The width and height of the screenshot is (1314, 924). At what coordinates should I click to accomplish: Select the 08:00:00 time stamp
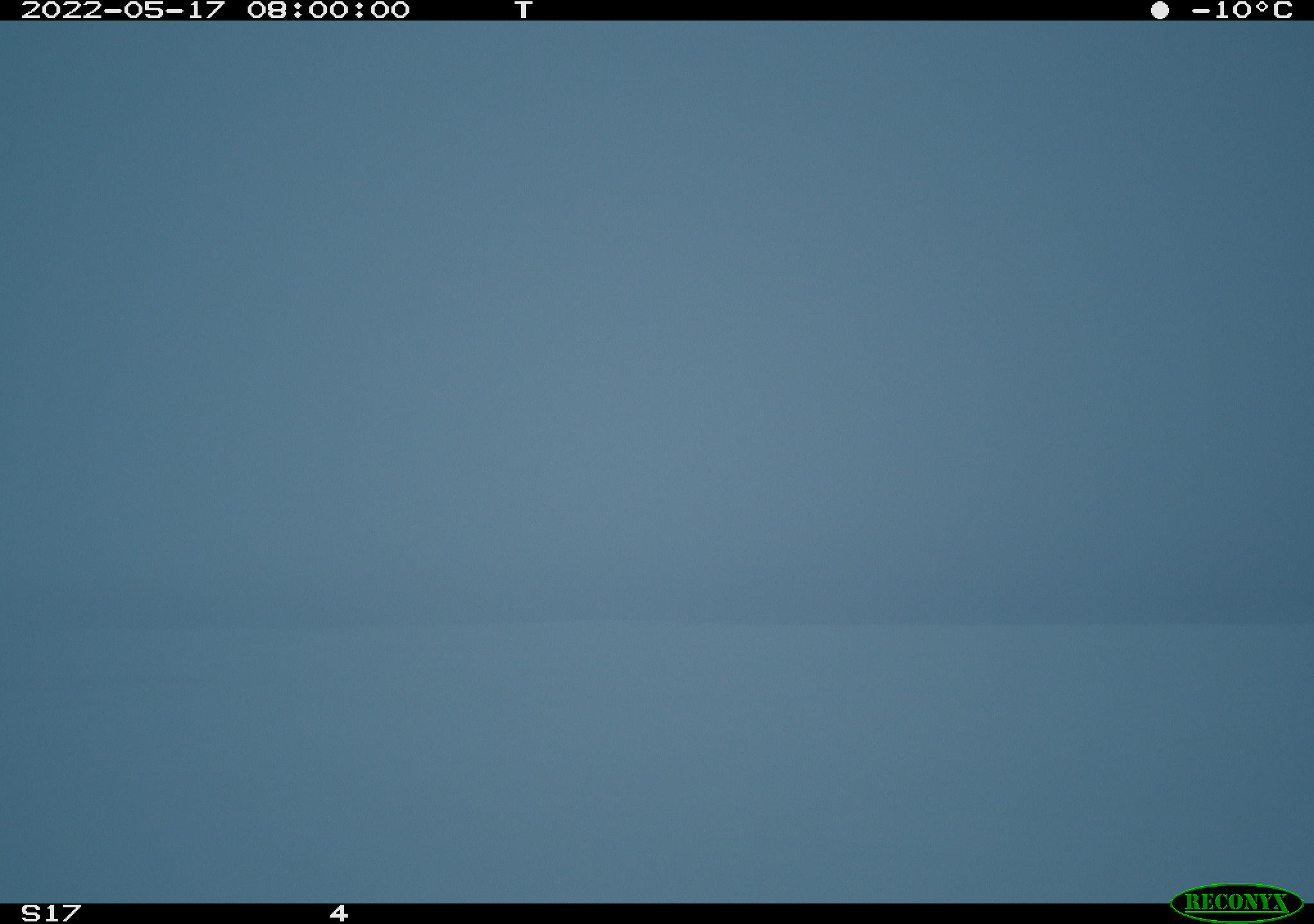point(328,10)
